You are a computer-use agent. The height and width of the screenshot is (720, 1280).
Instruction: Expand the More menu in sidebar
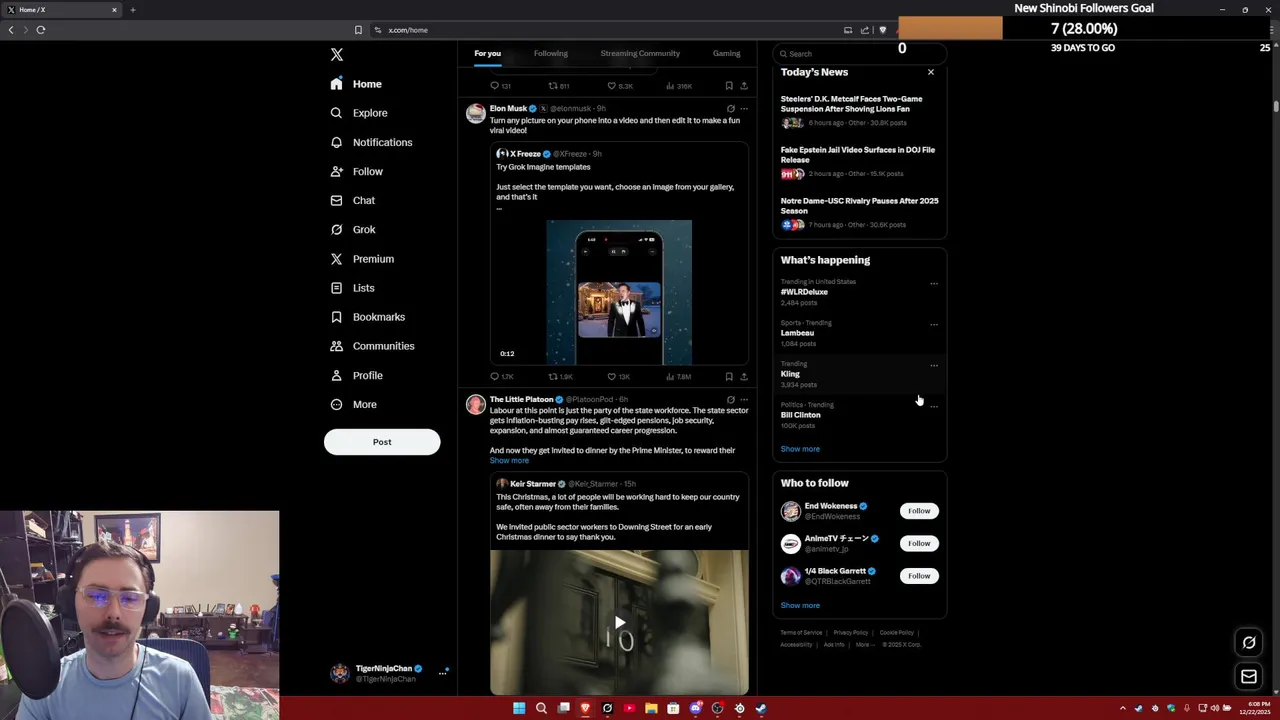[354, 404]
